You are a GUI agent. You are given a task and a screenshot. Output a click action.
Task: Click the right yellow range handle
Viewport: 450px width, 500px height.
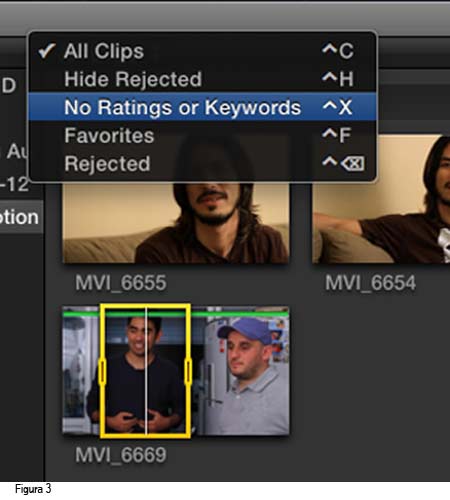coord(188,371)
